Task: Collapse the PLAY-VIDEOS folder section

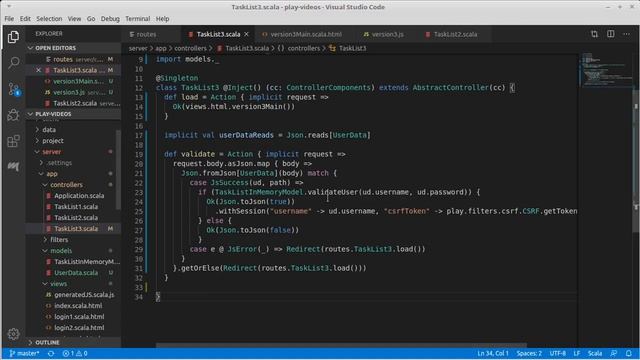Action: tap(73, 114)
